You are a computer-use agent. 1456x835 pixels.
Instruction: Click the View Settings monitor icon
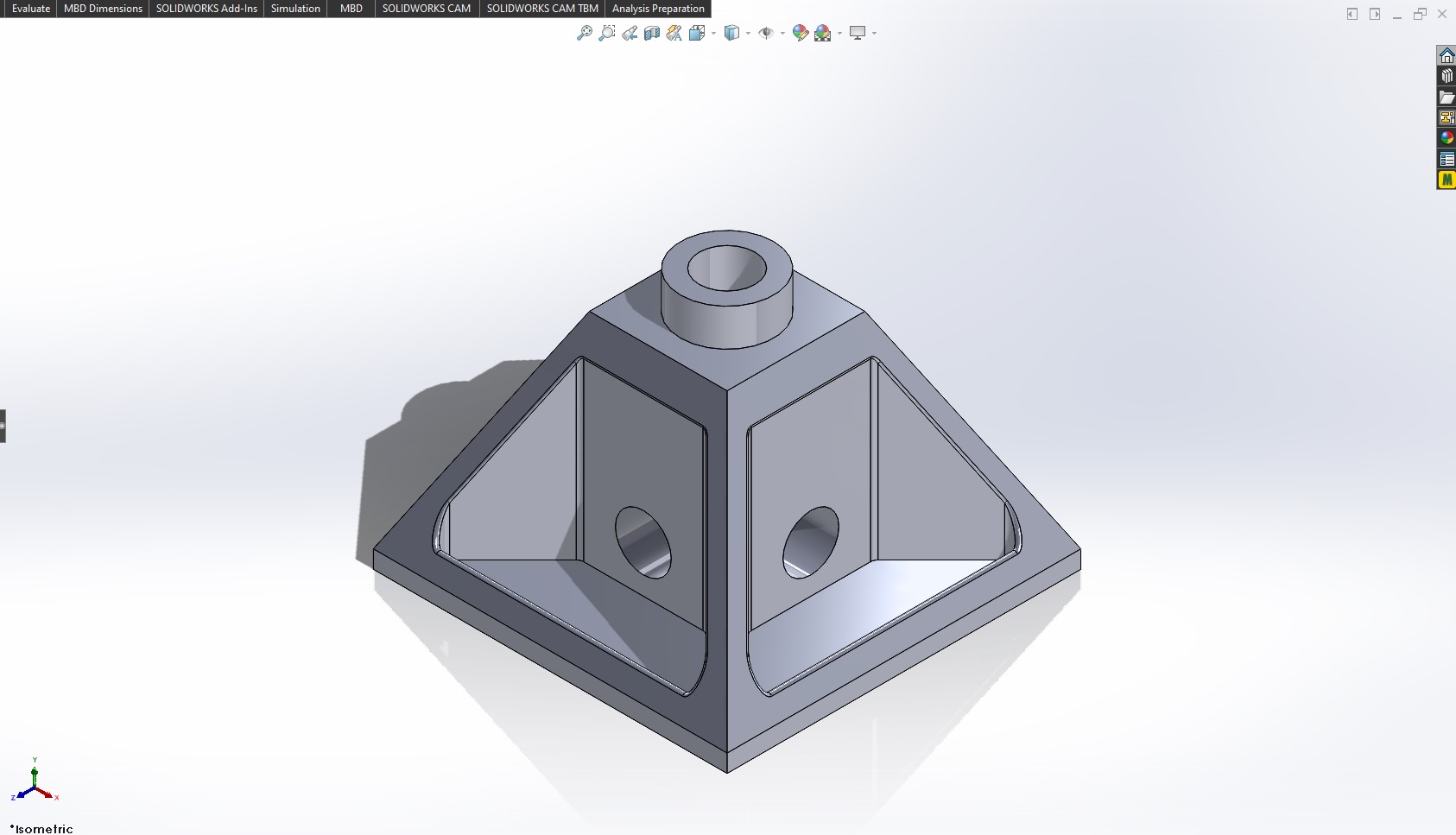click(x=858, y=33)
